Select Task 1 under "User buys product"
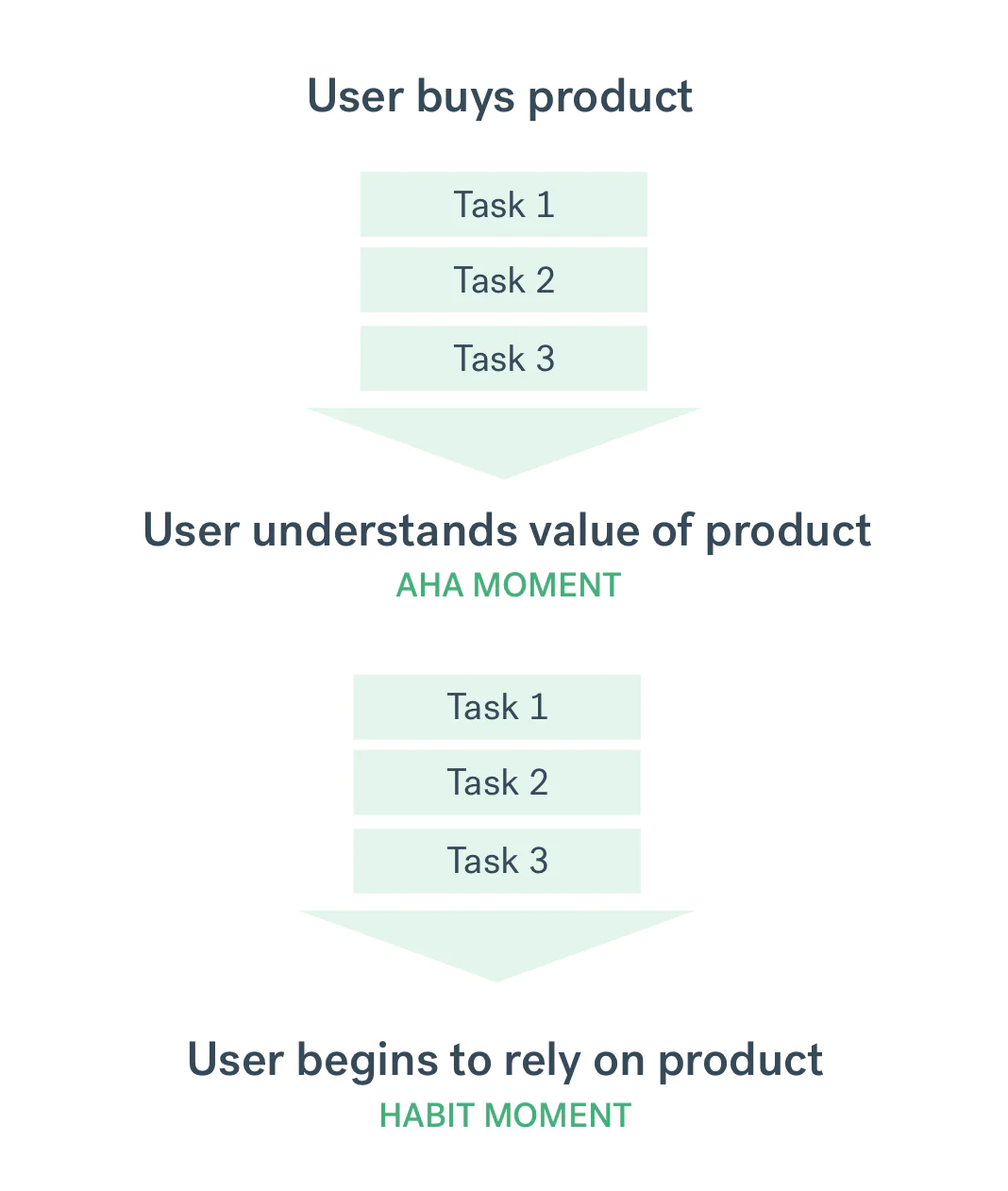The image size is (1008, 1191). coord(504,205)
